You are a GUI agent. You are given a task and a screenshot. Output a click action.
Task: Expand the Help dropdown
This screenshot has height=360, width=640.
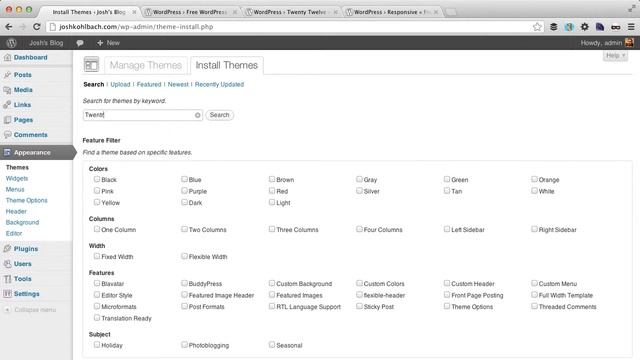click(615, 56)
